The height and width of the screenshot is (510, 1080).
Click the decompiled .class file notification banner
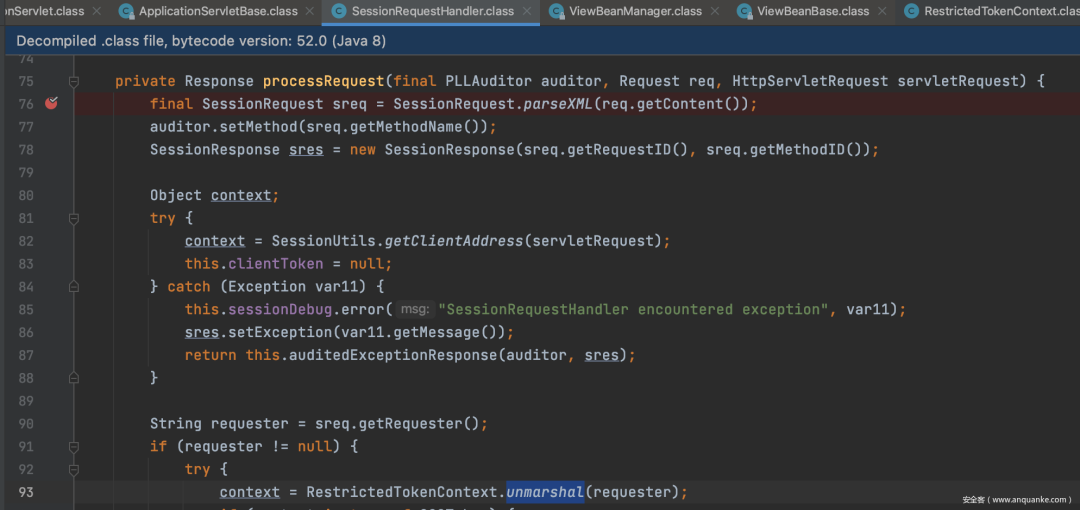540,41
